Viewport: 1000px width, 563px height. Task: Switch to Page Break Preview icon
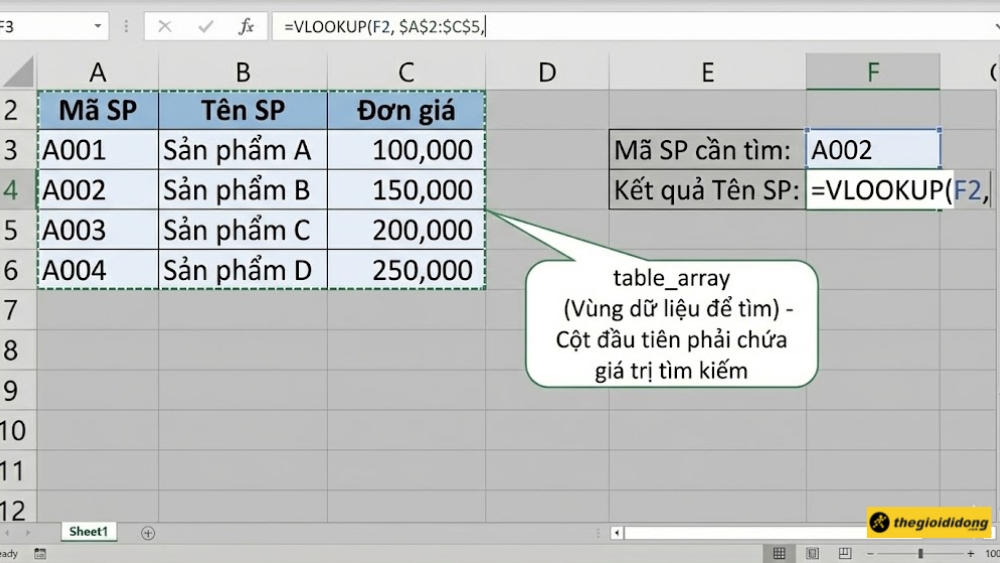[845, 553]
